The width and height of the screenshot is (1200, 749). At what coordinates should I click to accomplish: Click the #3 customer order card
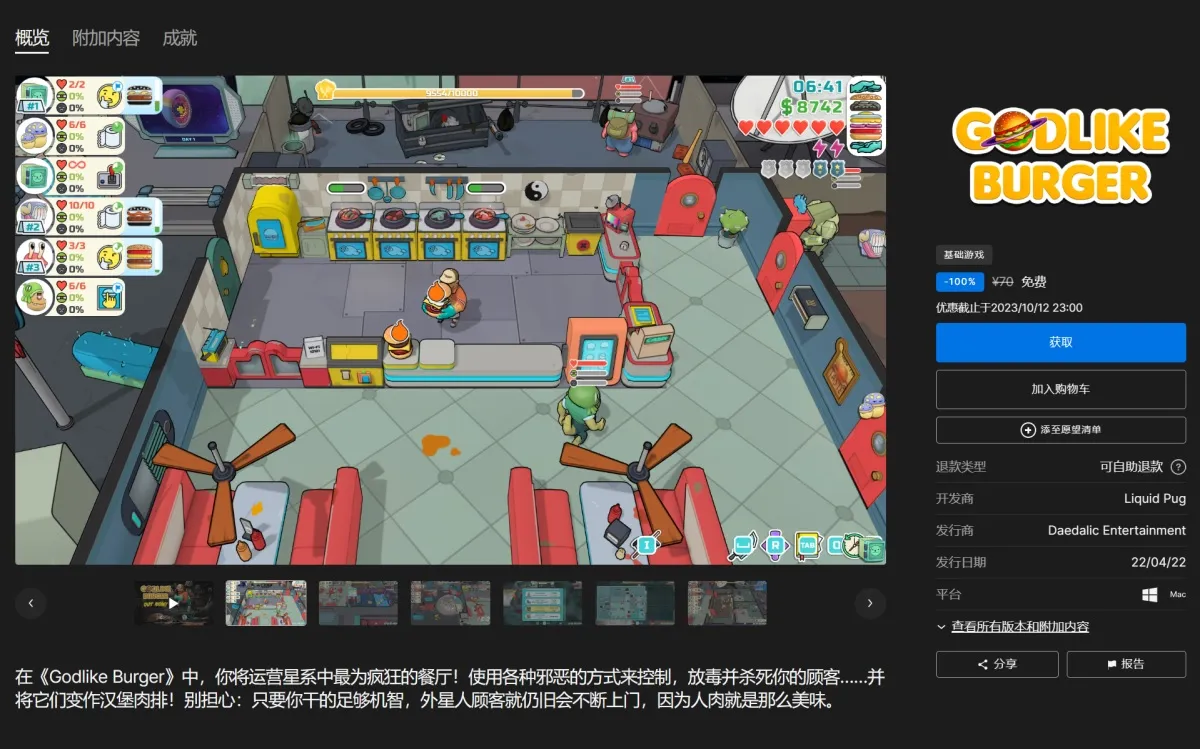(89, 256)
